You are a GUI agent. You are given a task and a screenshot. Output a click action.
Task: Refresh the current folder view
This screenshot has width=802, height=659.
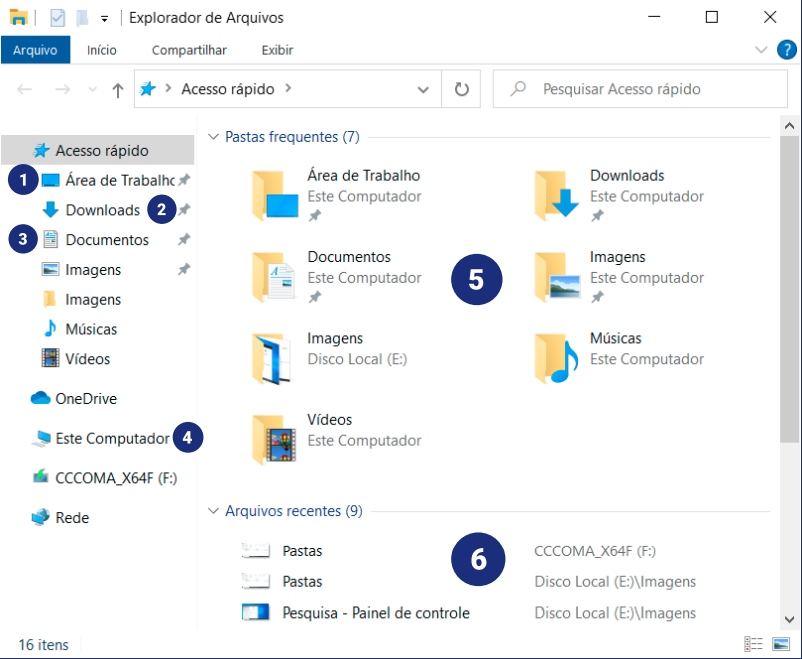pyautogui.click(x=461, y=88)
